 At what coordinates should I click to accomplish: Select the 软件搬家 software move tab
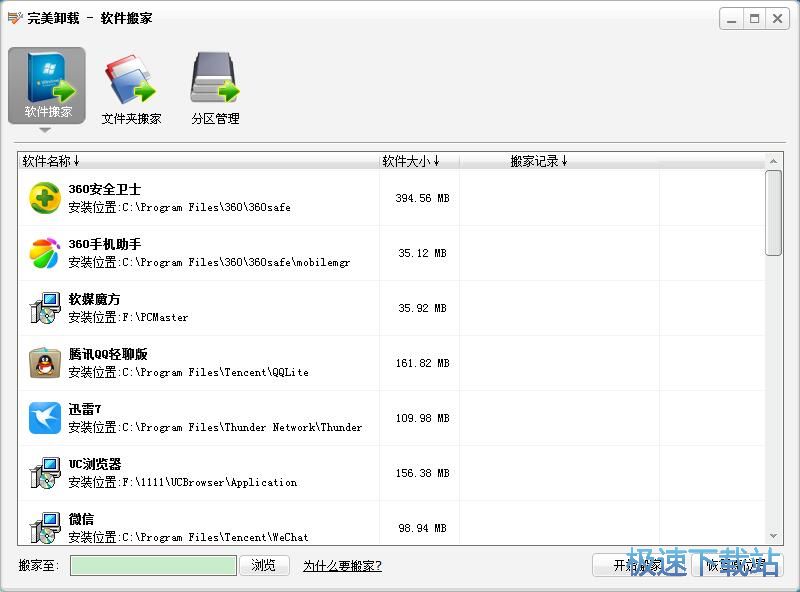coord(47,86)
